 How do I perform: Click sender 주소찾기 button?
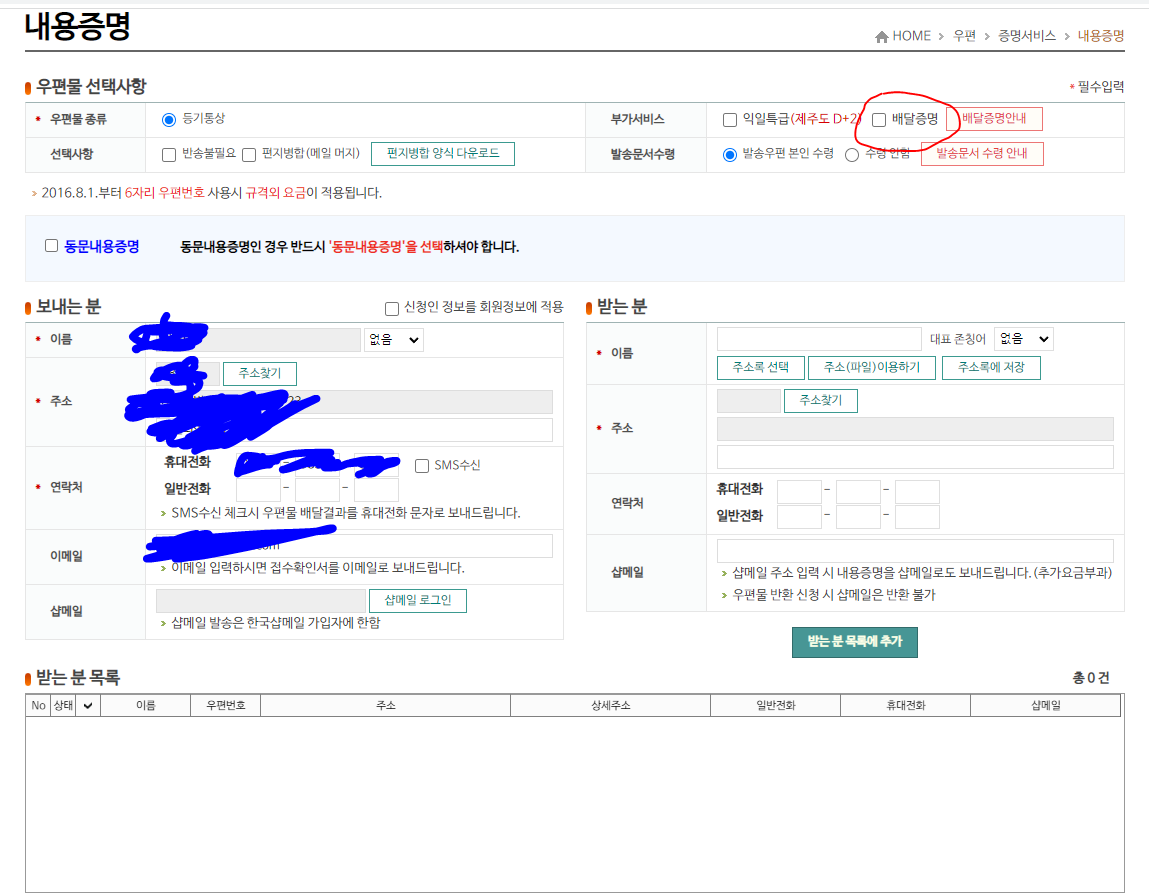pyautogui.click(x=259, y=374)
